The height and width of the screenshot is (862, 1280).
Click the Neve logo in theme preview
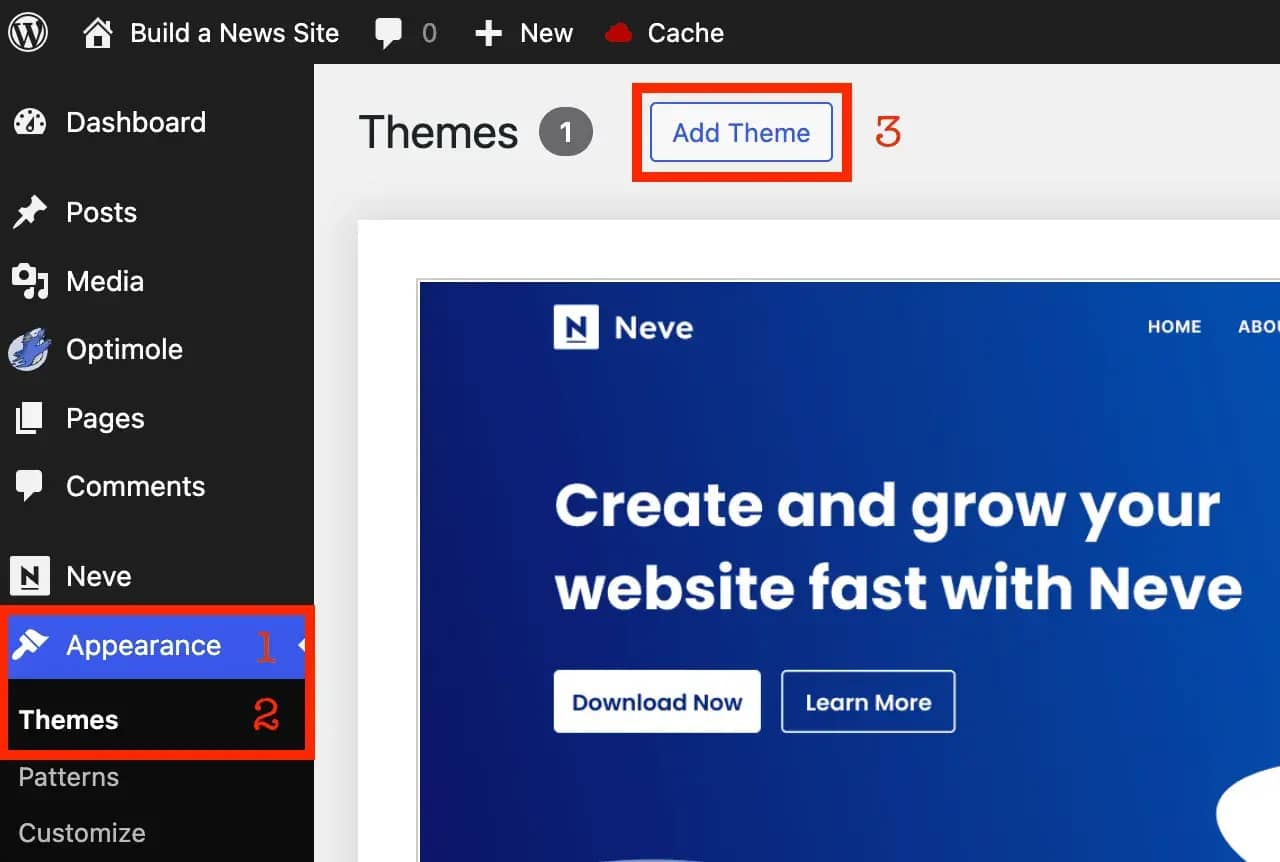[576, 327]
